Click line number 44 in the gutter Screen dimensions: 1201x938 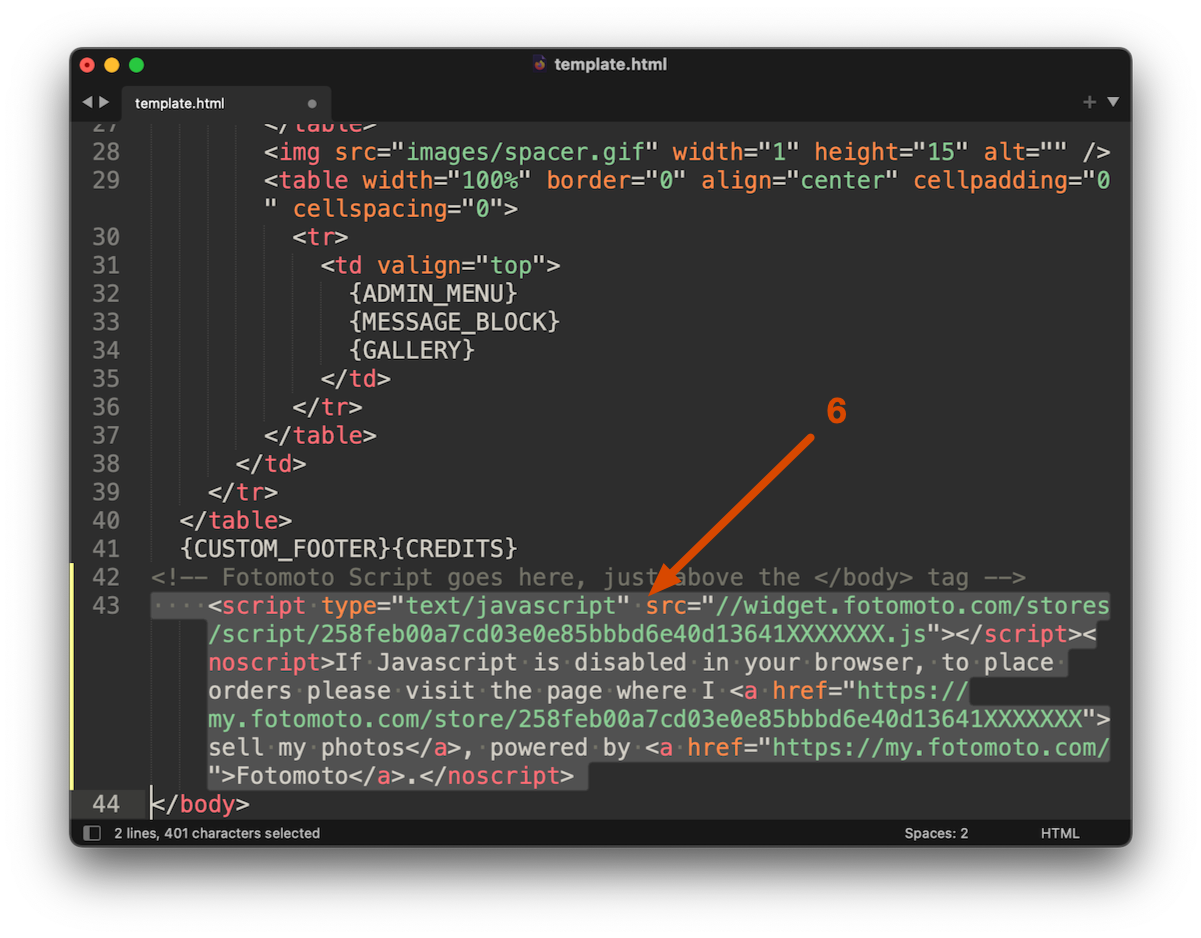[106, 804]
